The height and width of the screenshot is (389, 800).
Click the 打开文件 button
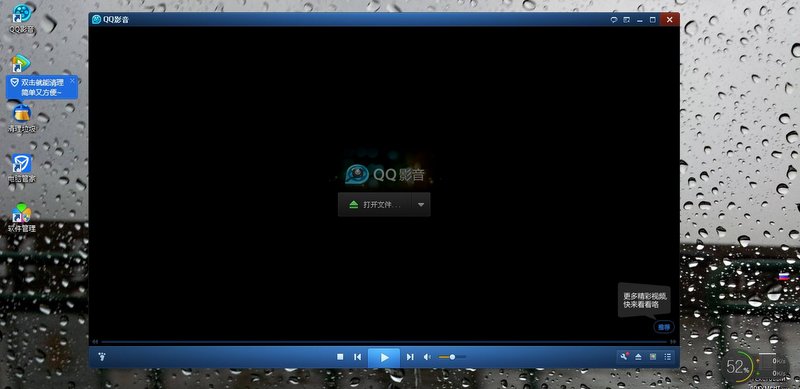[x=374, y=205]
